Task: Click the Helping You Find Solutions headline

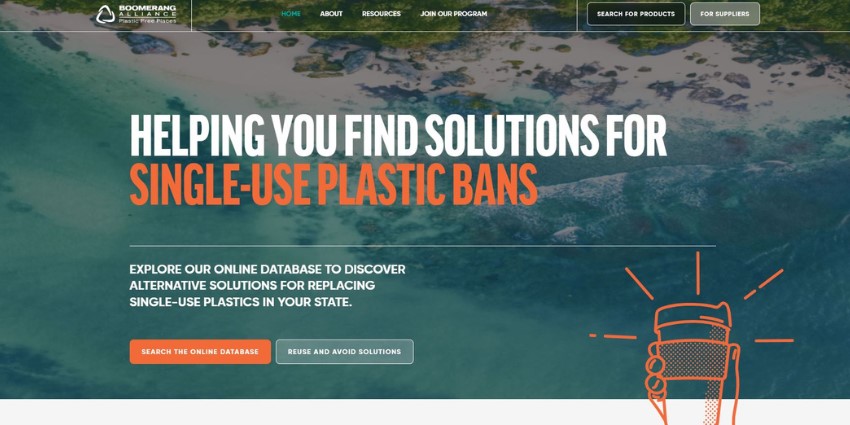Action: 398,136
